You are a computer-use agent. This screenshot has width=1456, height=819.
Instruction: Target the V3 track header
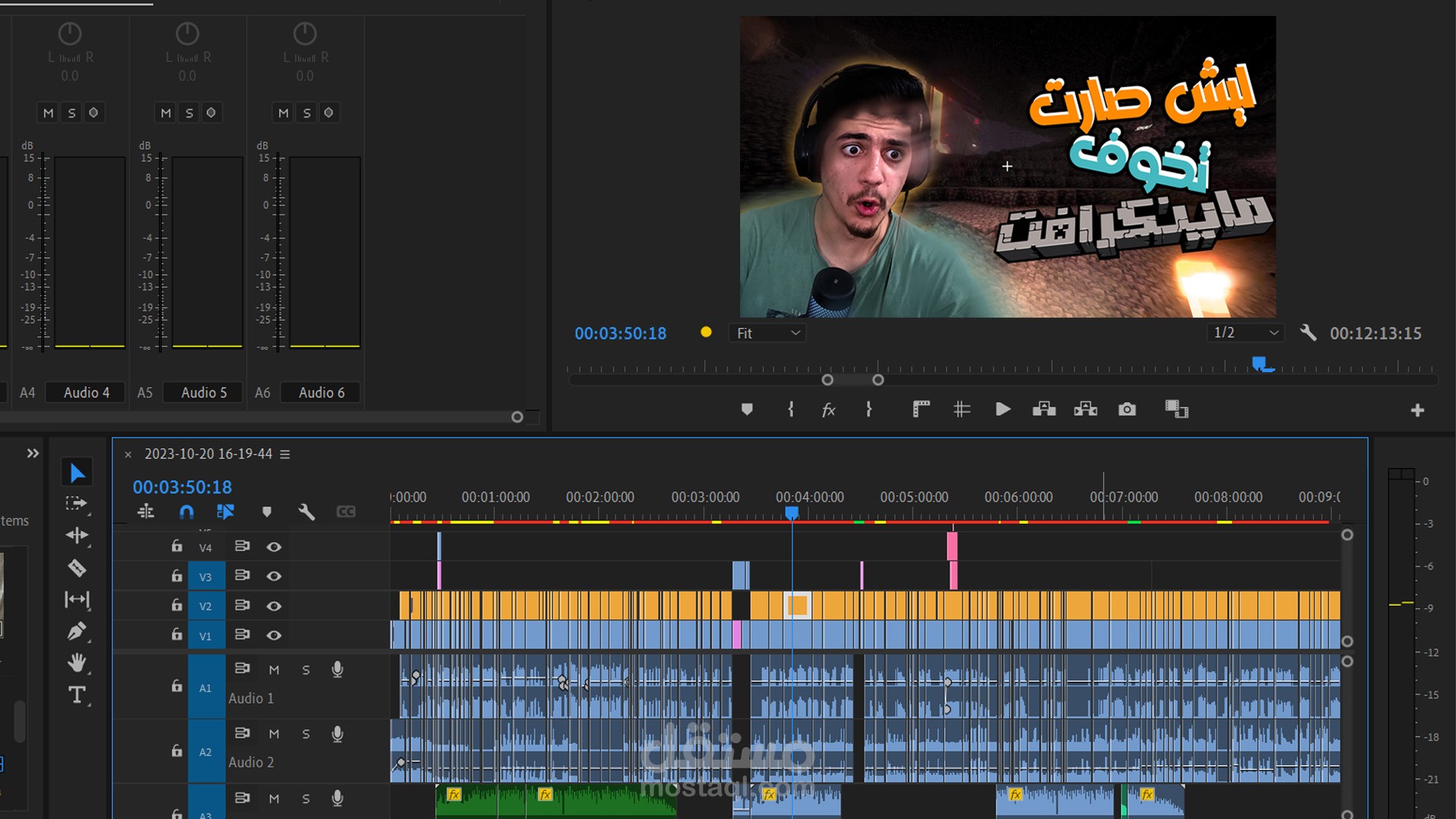pyautogui.click(x=206, y=576)
